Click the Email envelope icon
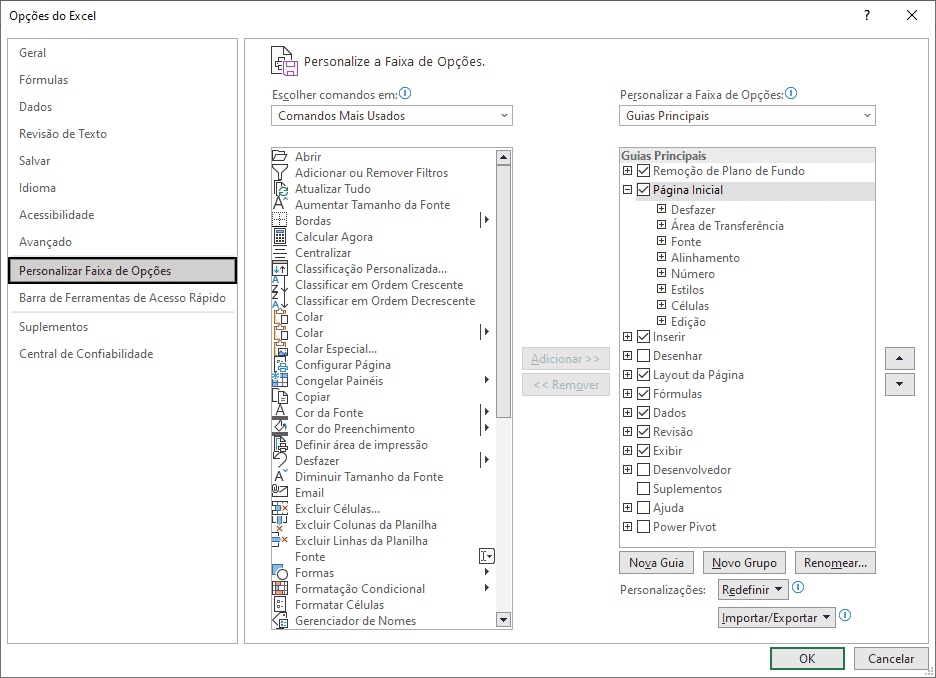The image size is (936, 678). point(279,492)
